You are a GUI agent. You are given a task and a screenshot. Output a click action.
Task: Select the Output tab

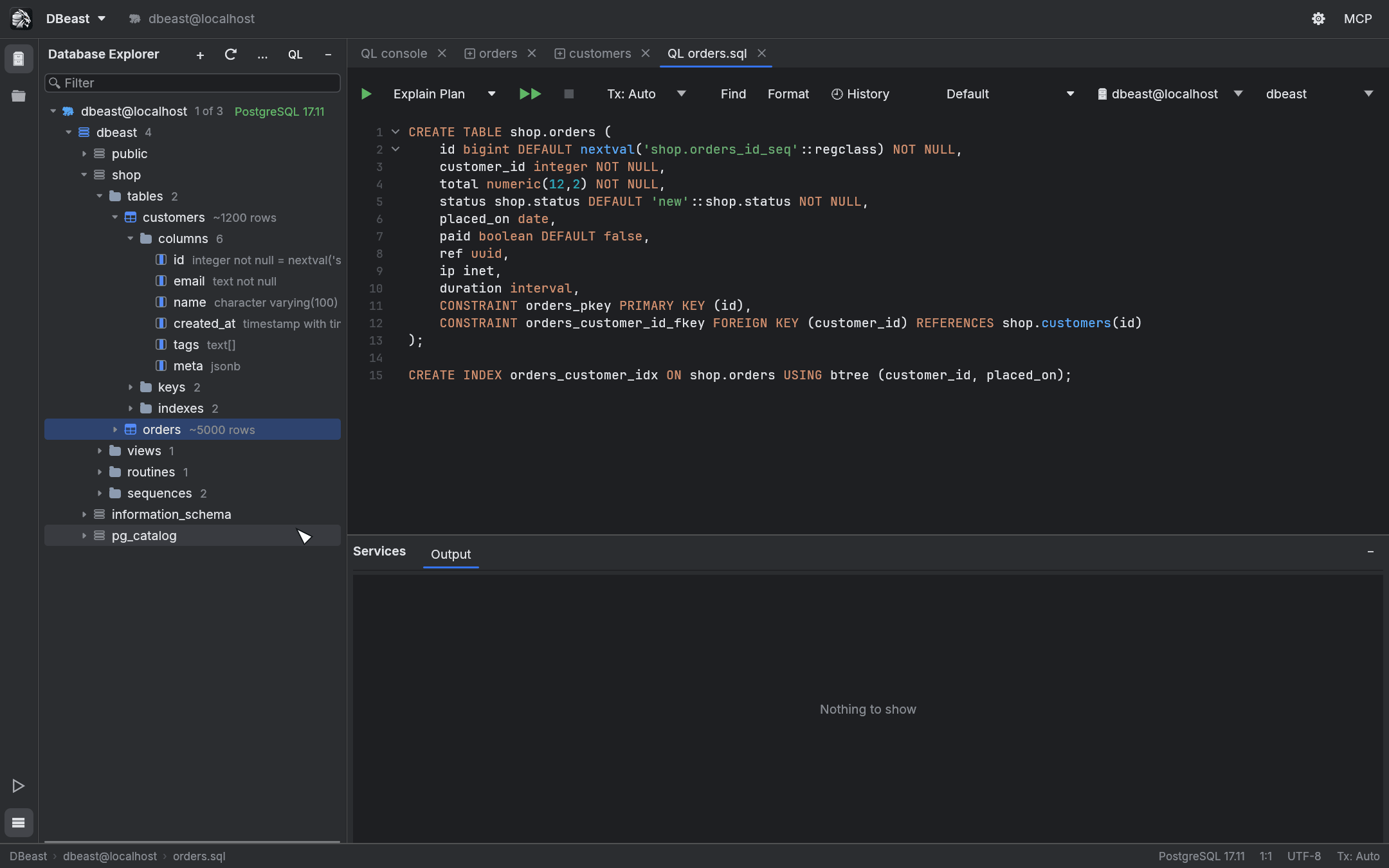pyautogui.click(x=451, y=554)
